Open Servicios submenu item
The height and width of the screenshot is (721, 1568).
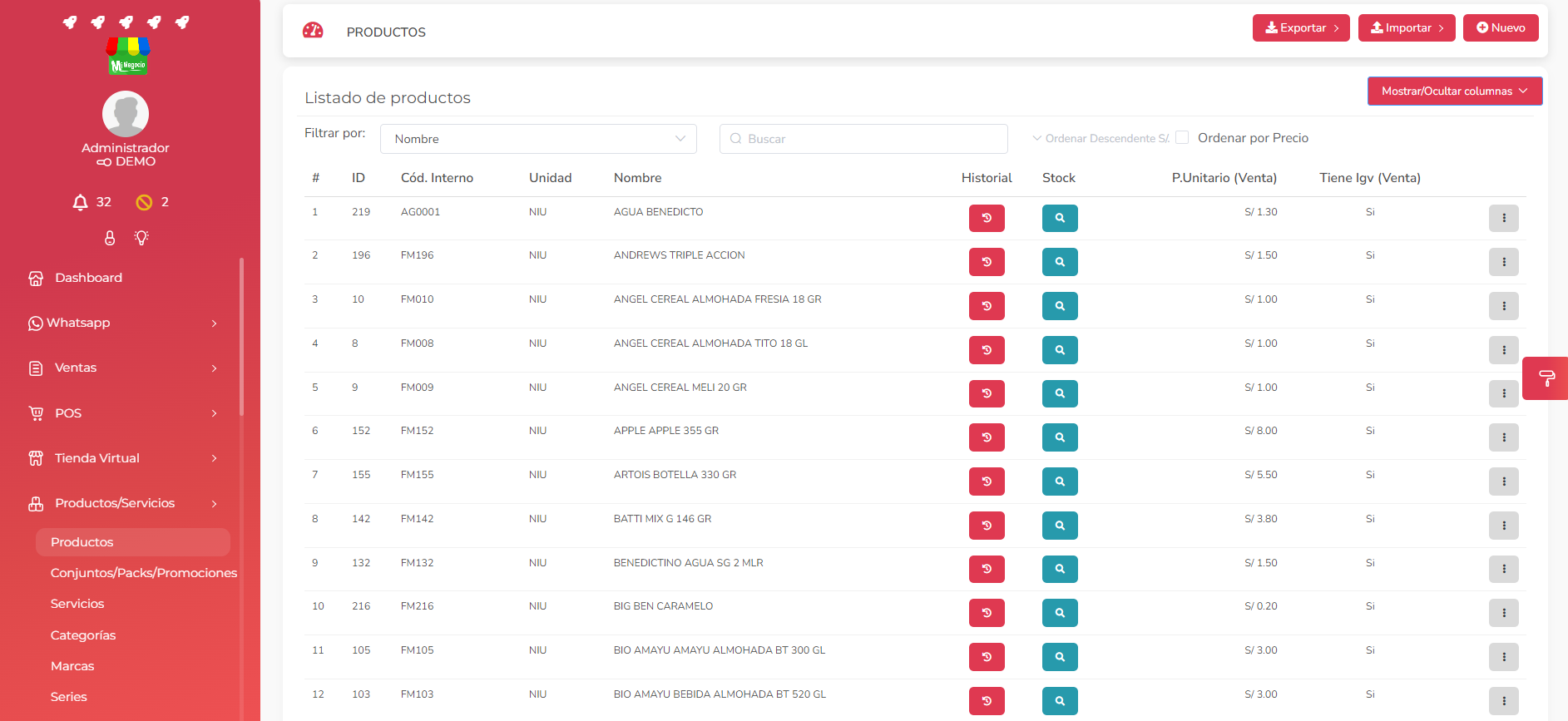tap(77, 604)
